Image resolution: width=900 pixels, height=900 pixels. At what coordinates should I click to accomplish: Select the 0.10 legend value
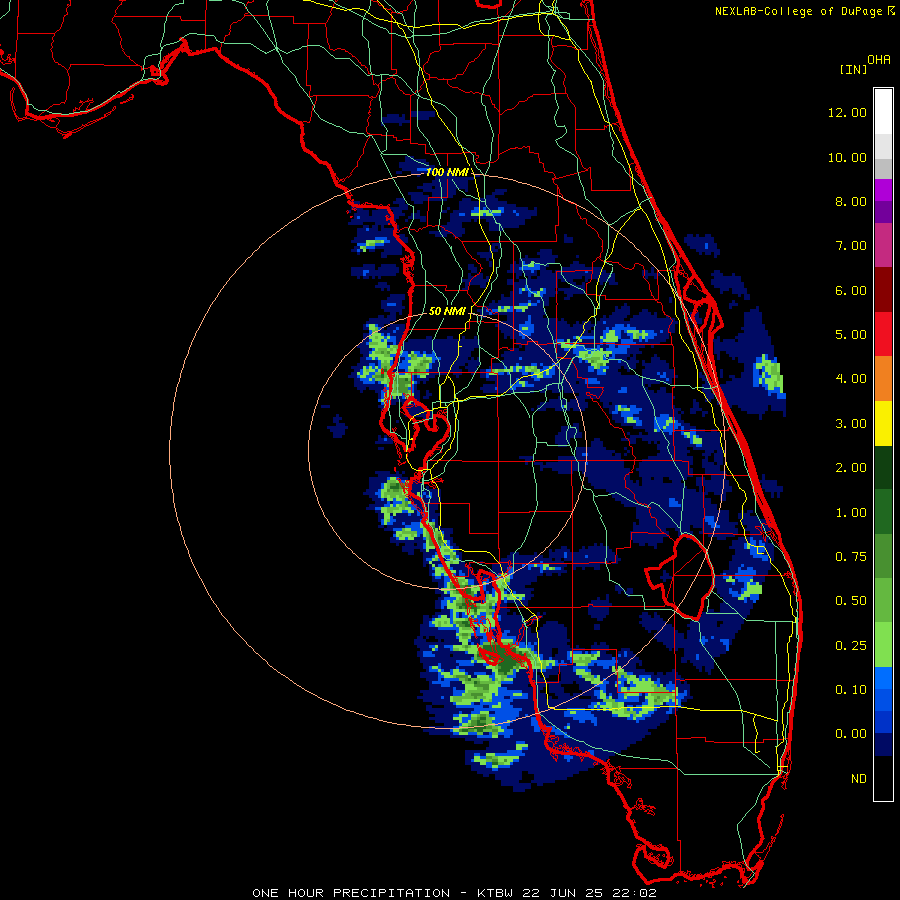851,690
